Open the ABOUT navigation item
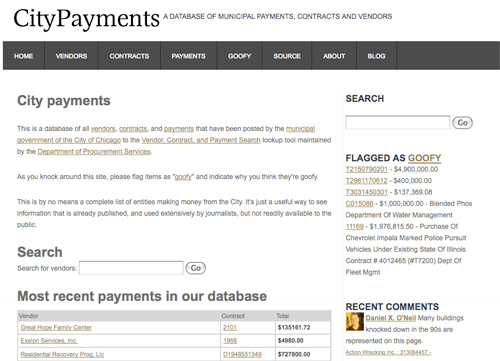 334,56
